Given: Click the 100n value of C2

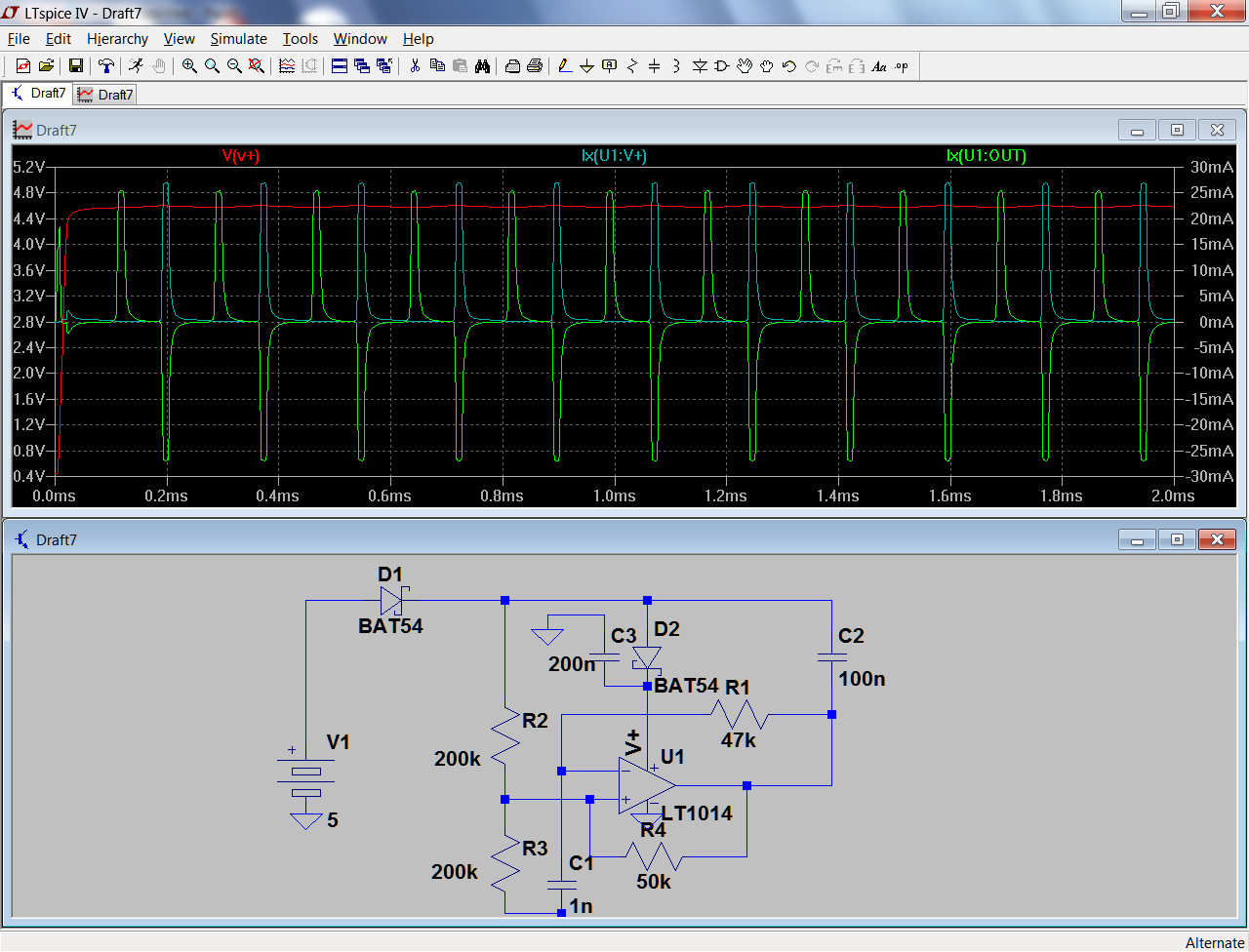Looking at the screenshot, I should [862, 678].
